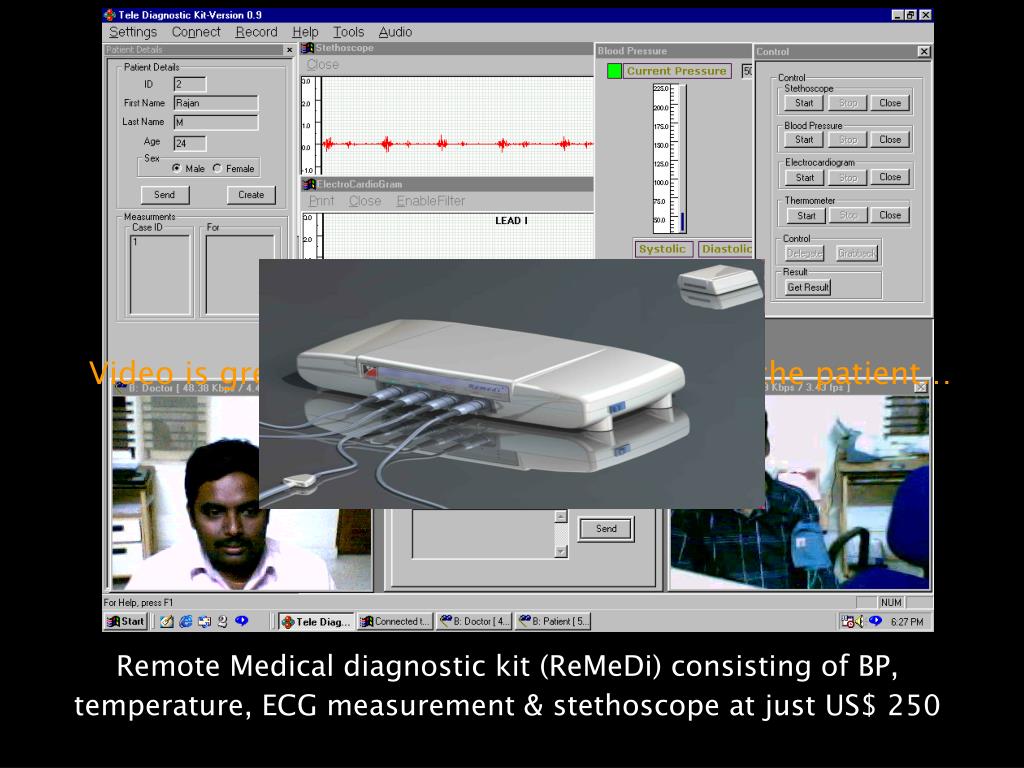Start the Blood Pressure measurement

pyautogui.click(x=804, y=140)
